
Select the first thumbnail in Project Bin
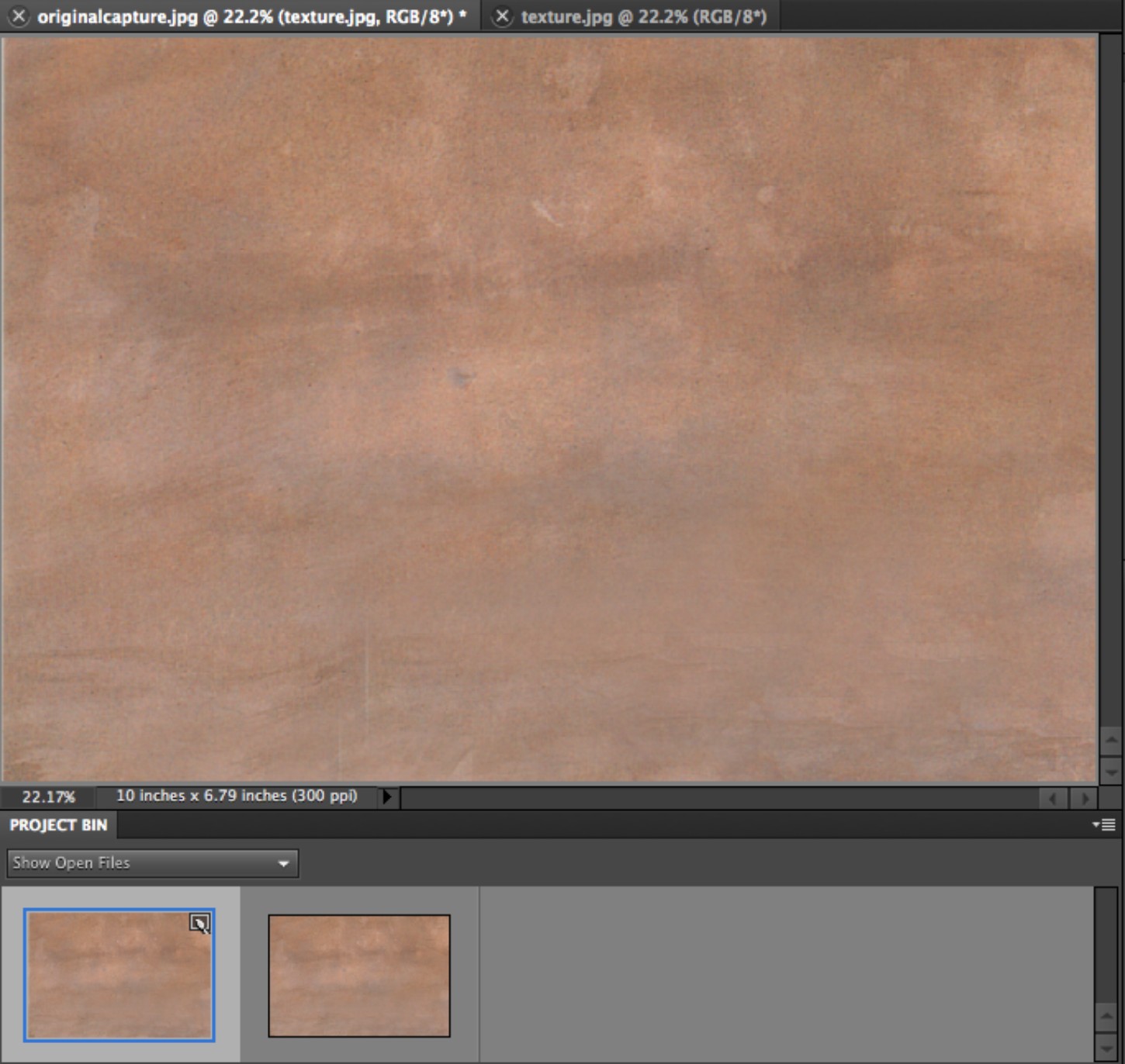tap(119, 975)
